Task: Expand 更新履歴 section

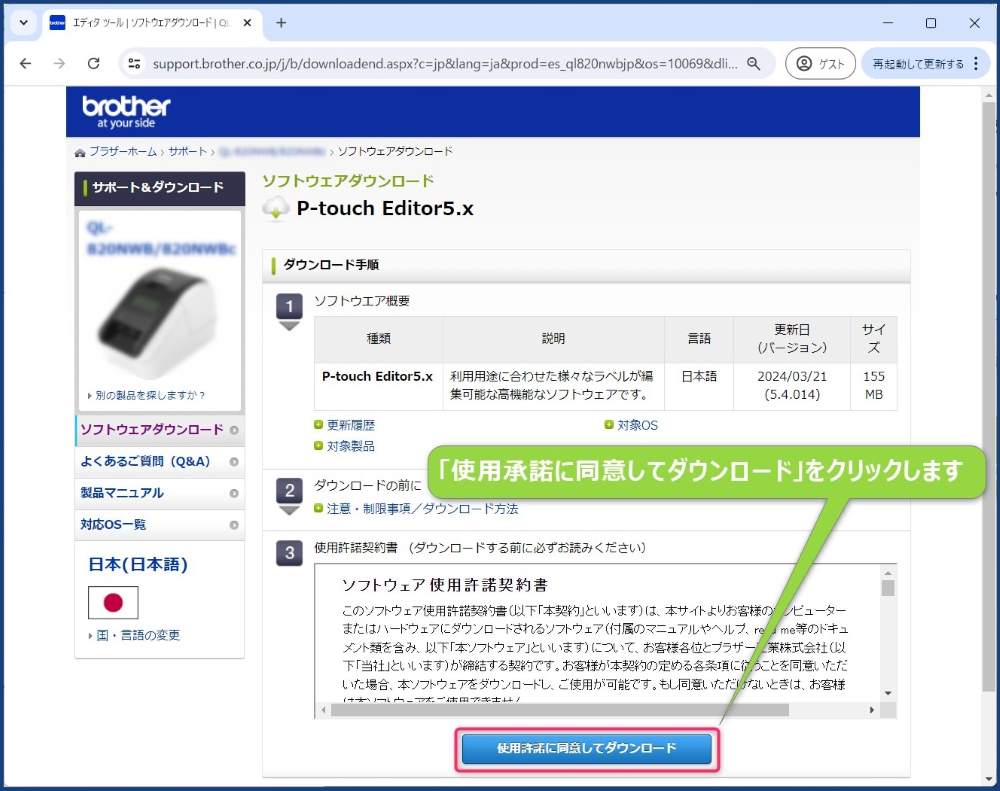Action: coord(350,425)
